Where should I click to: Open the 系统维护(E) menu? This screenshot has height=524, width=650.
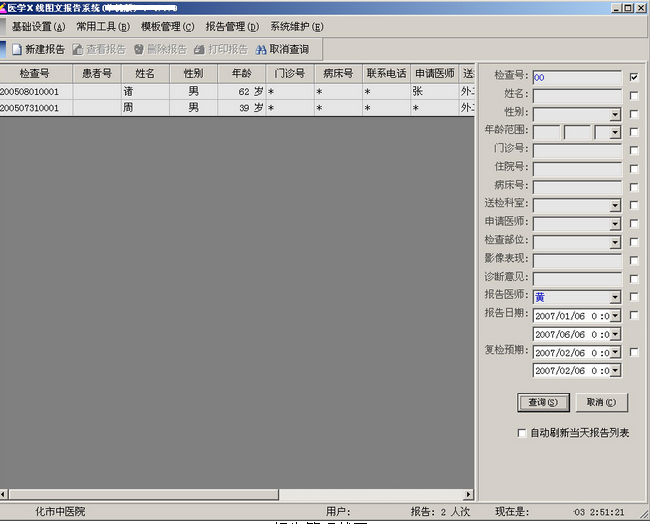pos(297,27)
